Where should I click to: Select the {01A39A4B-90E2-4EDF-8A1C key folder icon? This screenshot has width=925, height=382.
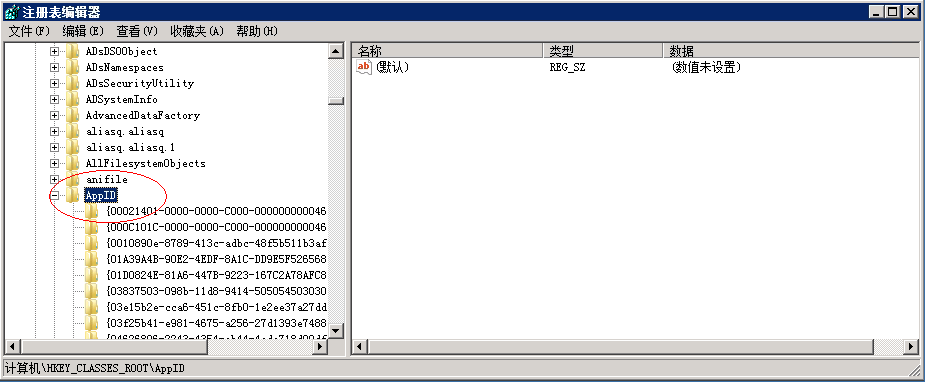[x=91, y=259]
